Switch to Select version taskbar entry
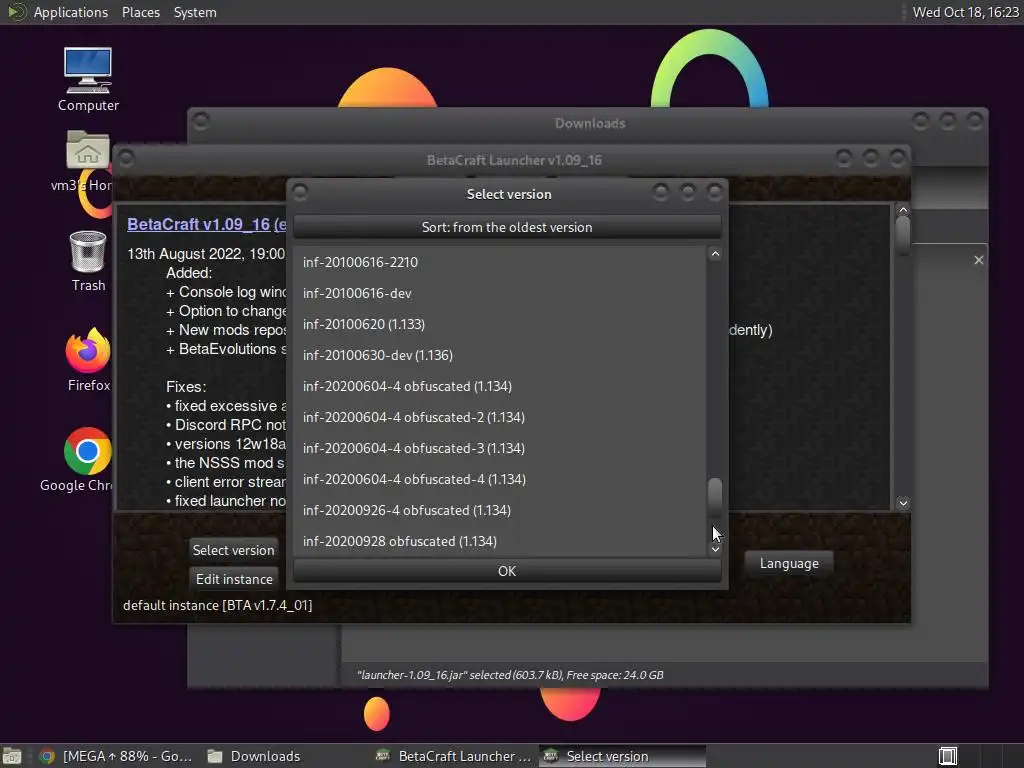The image size is (1024, 768). click(622, 756)
